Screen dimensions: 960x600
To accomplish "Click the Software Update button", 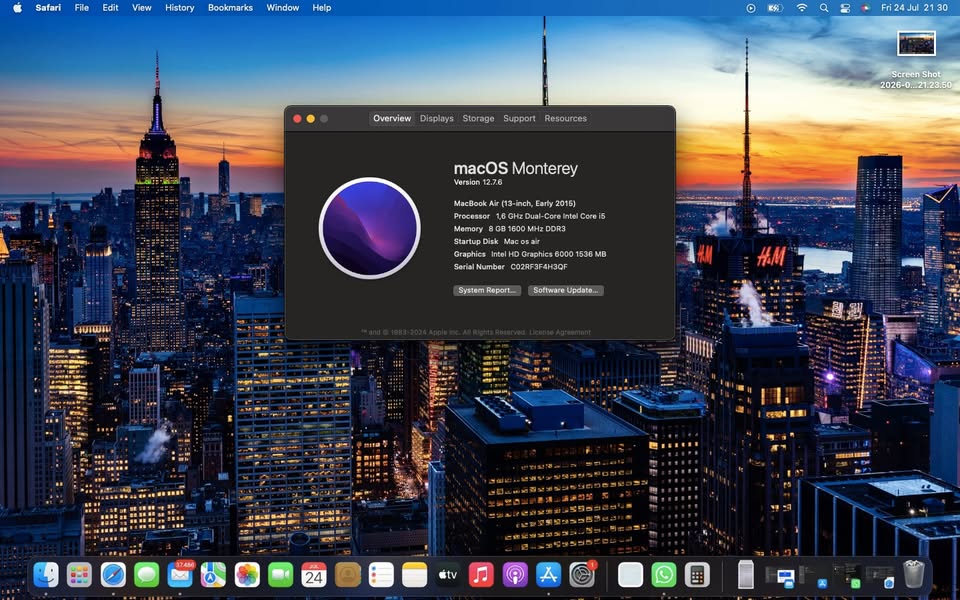I will pos(566,290).
